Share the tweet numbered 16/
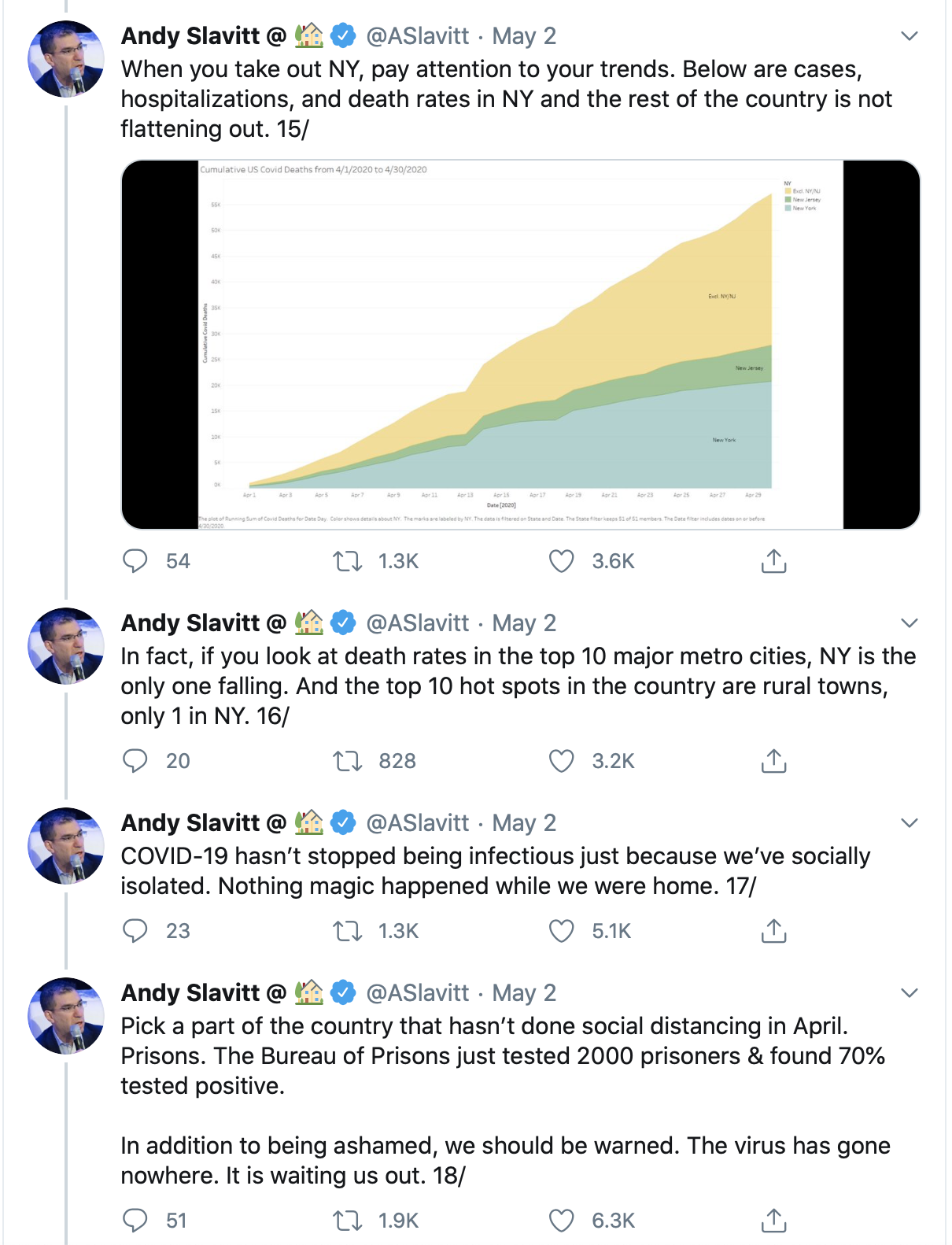Image resolution: width=952 pixels, height=1245 pixels. [x=773, y=761]
